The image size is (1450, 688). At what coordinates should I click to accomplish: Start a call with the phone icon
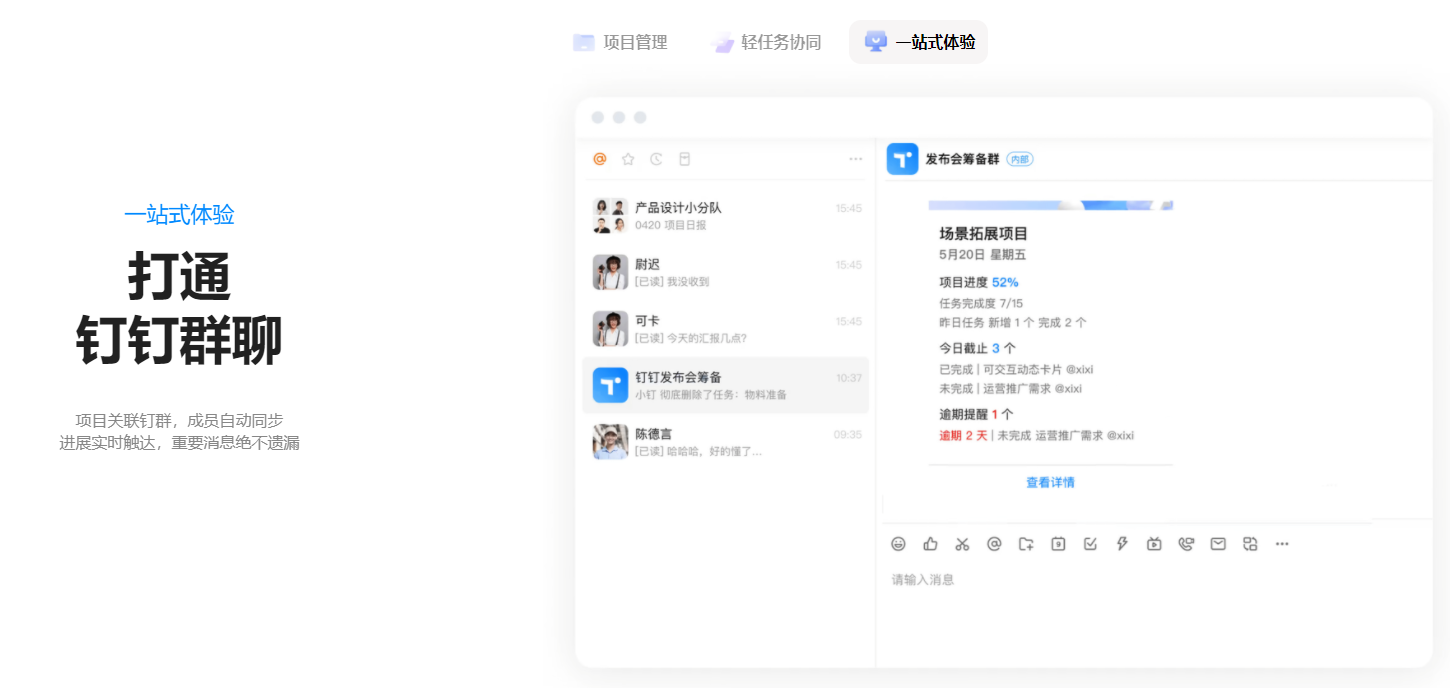coord(1186,544)
